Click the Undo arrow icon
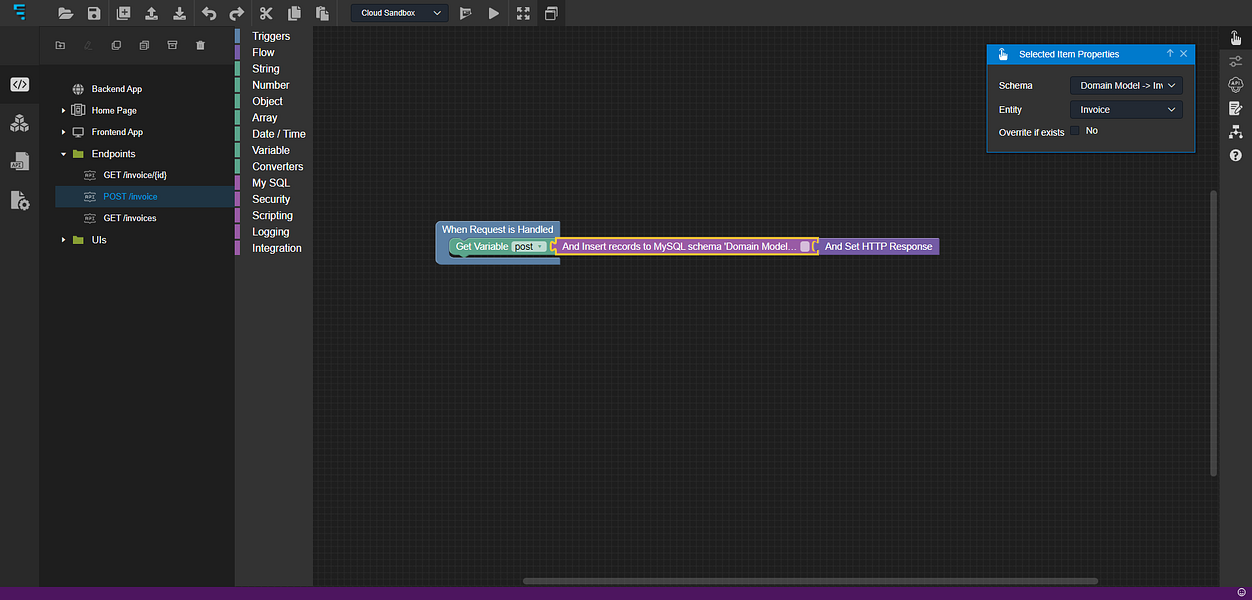Screen dimensions: 1252x600 (208, 14)
